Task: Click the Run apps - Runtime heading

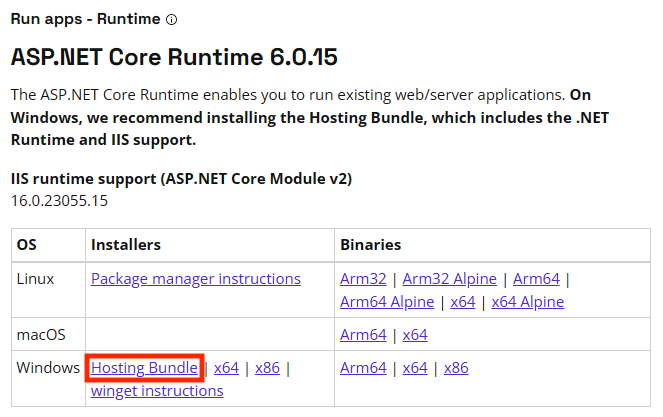Action: pyautogui.click(x=85, y=19)
